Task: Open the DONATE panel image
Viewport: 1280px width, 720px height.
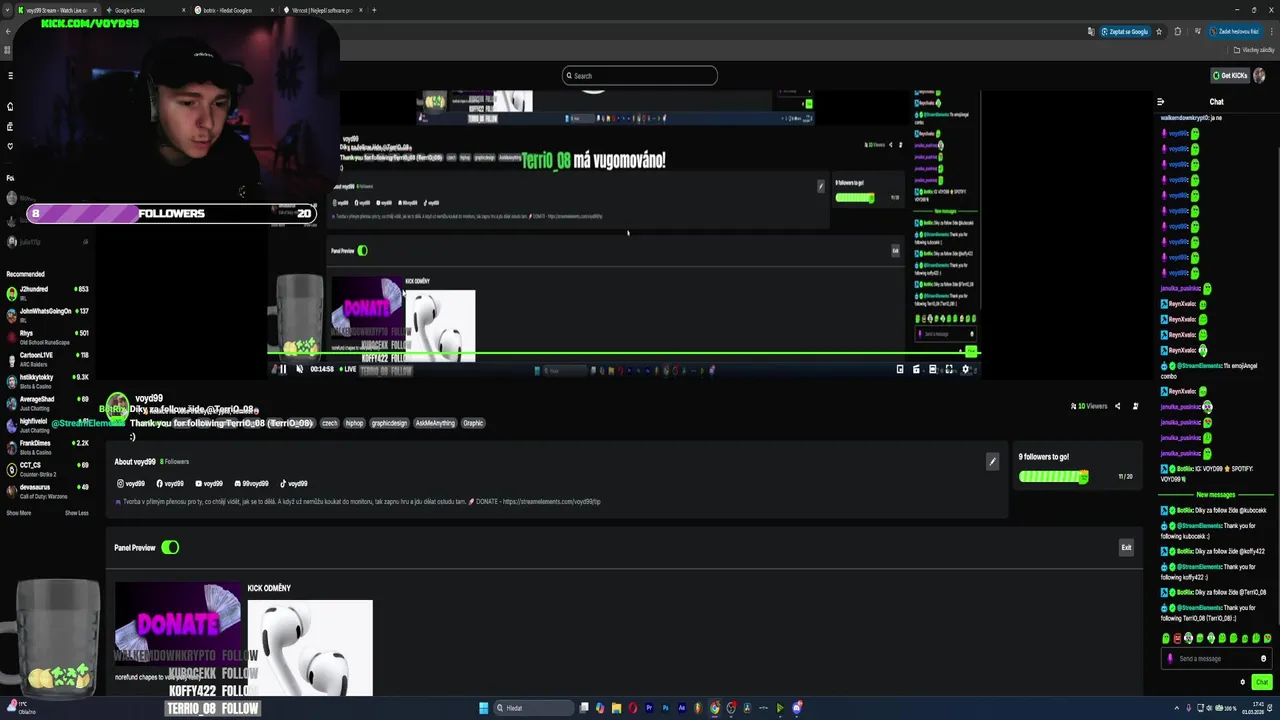Action: (x=179, y=624)
